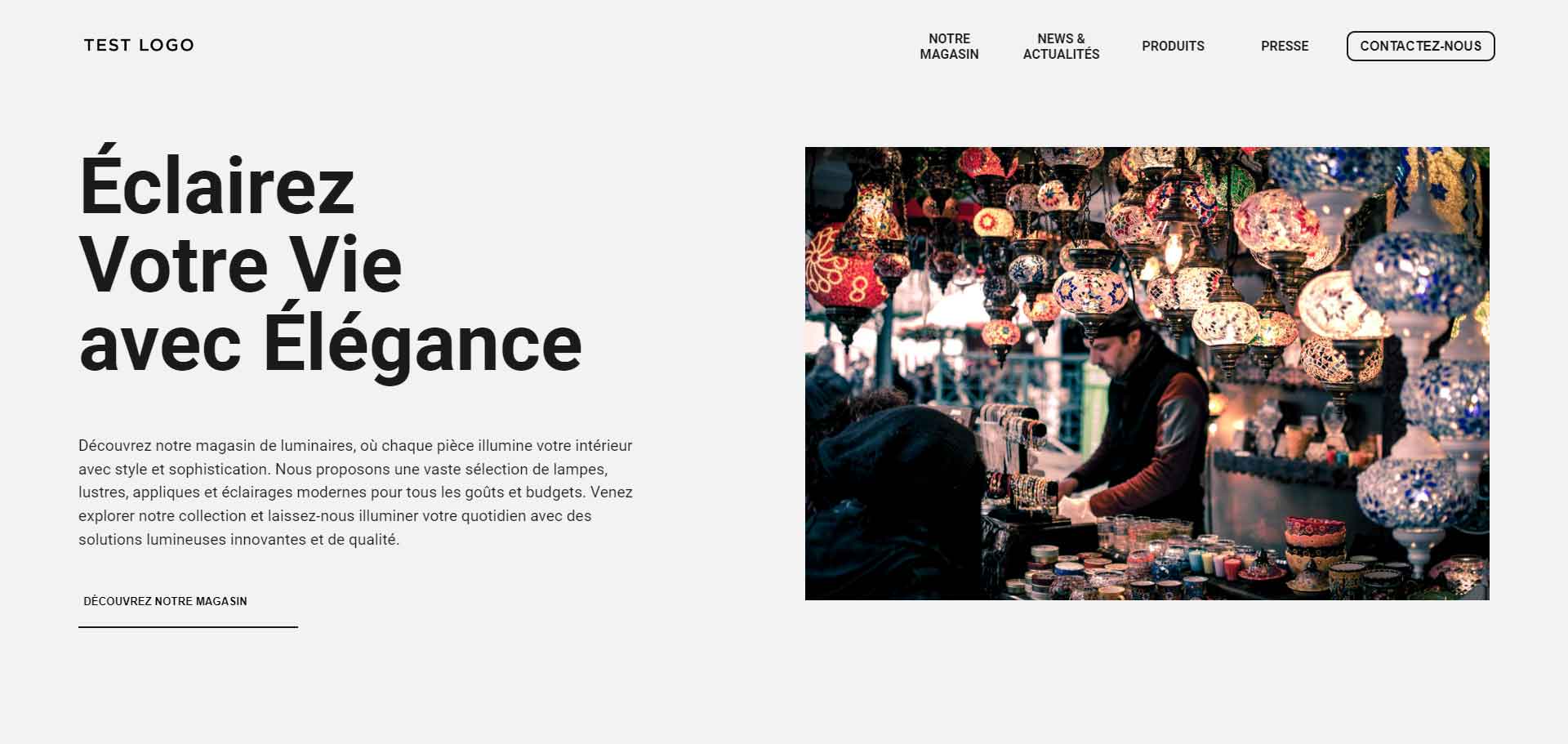Open the Notre Magasin menu item
1568x744 pixels.
949,47
